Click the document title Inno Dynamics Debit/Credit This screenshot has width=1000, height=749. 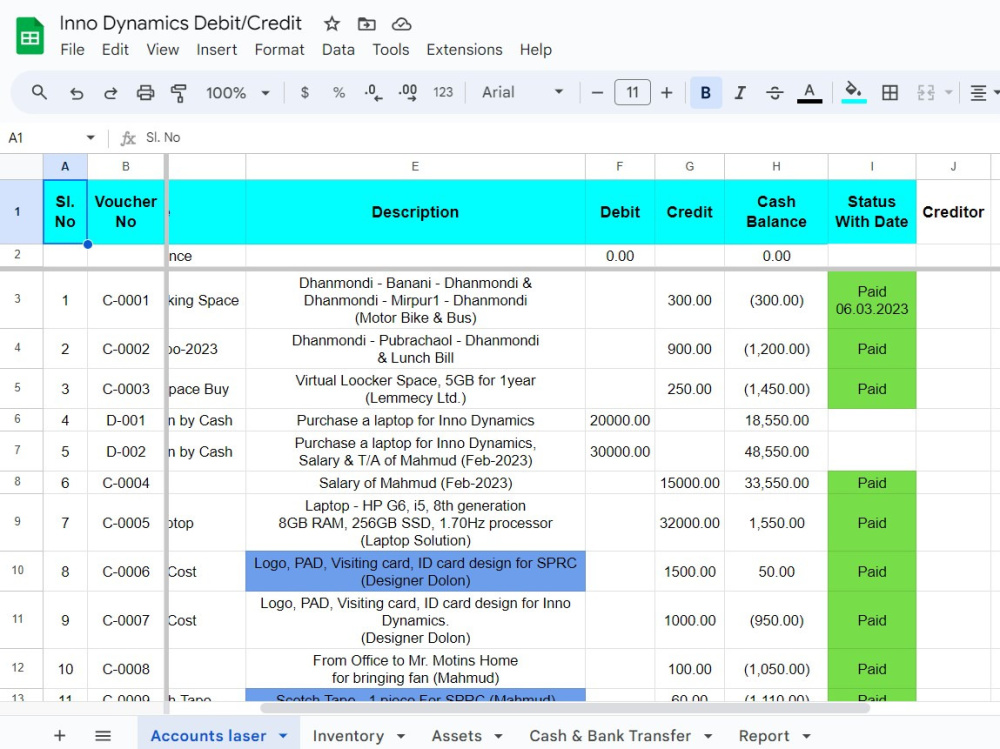(180, 24)
